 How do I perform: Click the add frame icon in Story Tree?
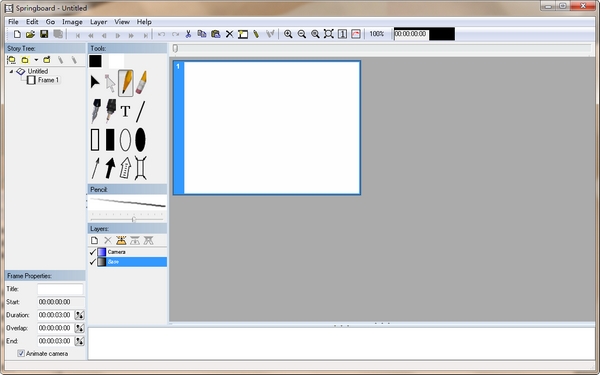tap(11, 60)
